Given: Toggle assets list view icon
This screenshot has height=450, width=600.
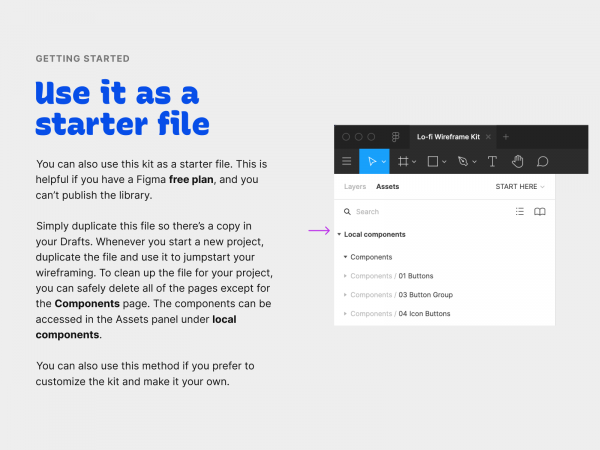Looking at the screenshot, I should coord(519,212).
